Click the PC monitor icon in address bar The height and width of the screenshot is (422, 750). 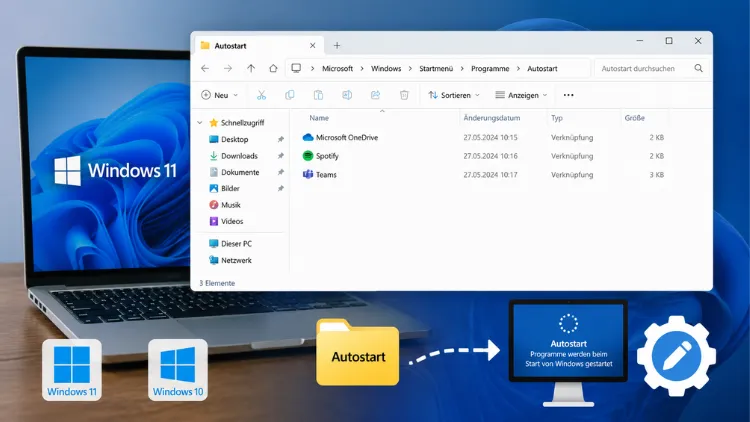tap(296, 68)
